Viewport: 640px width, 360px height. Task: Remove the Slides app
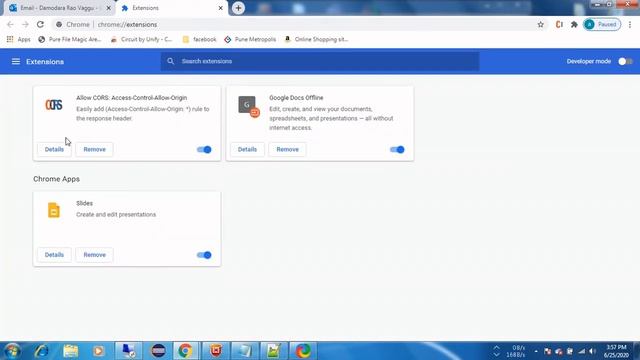click(94, 255)
